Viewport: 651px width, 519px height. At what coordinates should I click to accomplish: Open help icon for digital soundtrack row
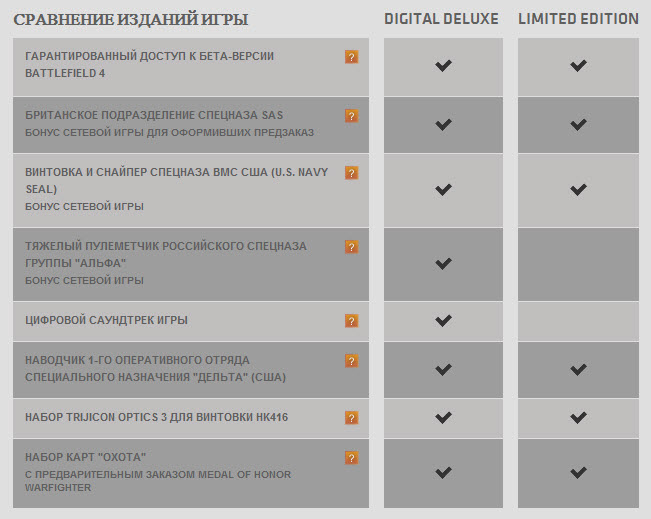tap(351, 321)
